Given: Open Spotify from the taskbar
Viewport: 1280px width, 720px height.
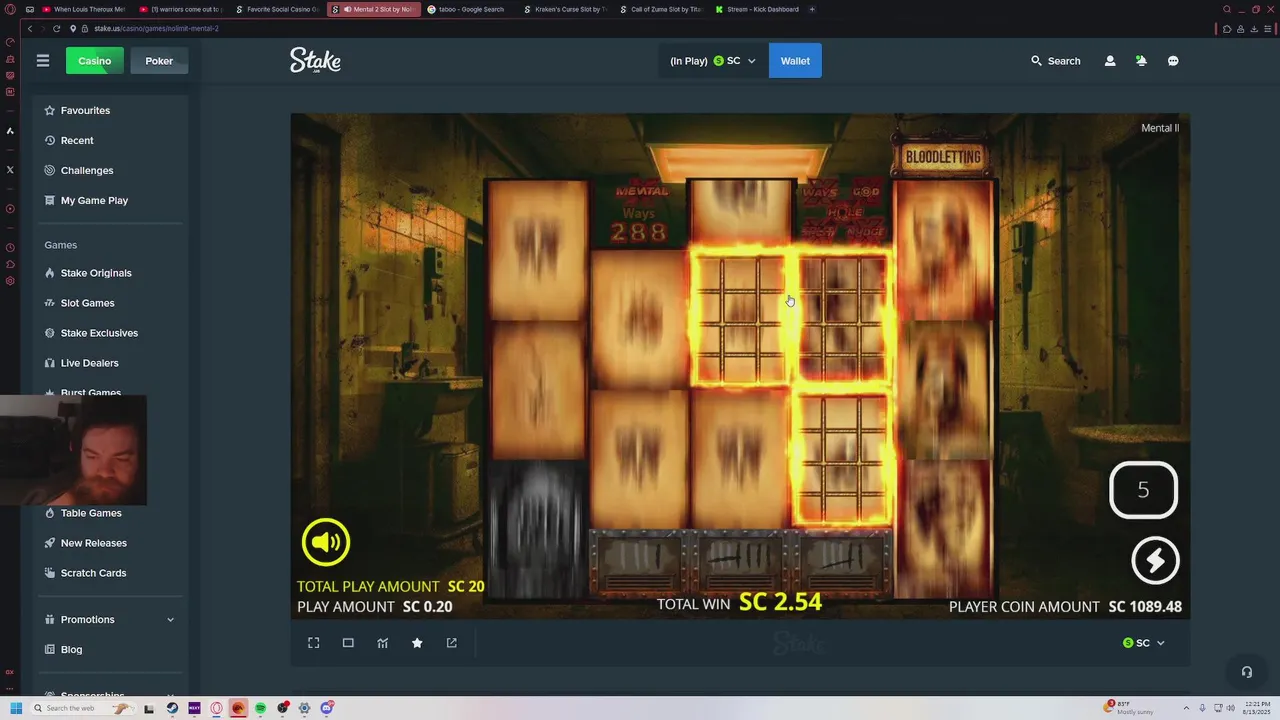Looking at the screenshot, I should click(260, 708).
